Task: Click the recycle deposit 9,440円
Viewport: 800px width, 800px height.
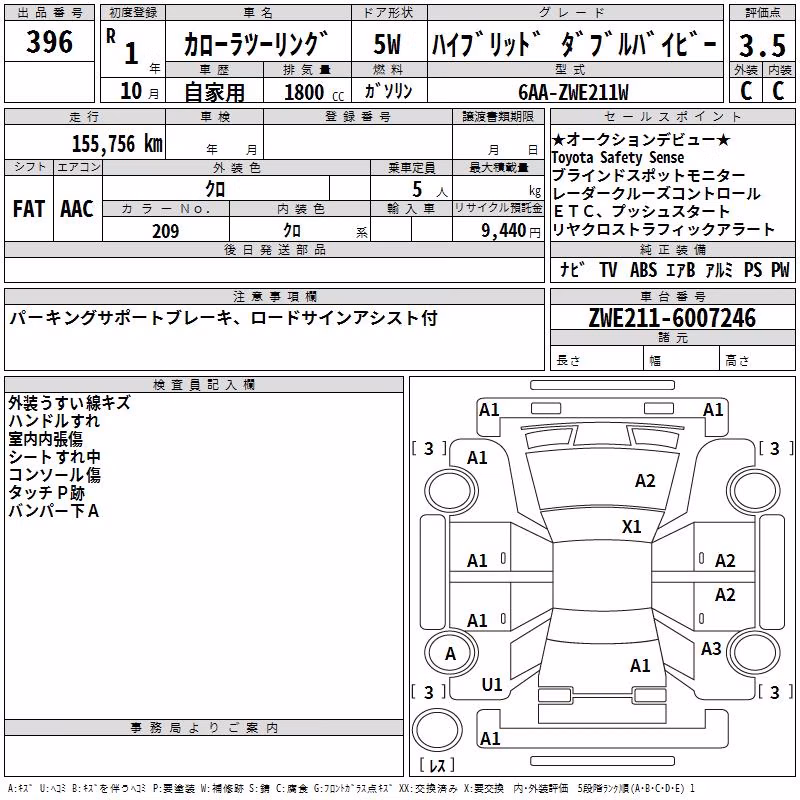Action: pos(511,231)
